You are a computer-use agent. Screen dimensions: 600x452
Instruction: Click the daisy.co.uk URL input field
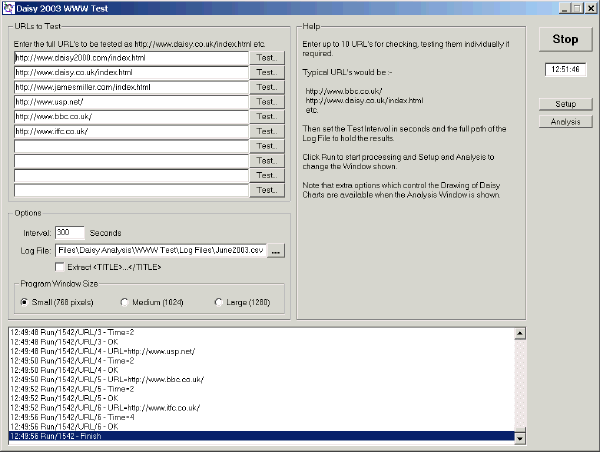[131, 73]
